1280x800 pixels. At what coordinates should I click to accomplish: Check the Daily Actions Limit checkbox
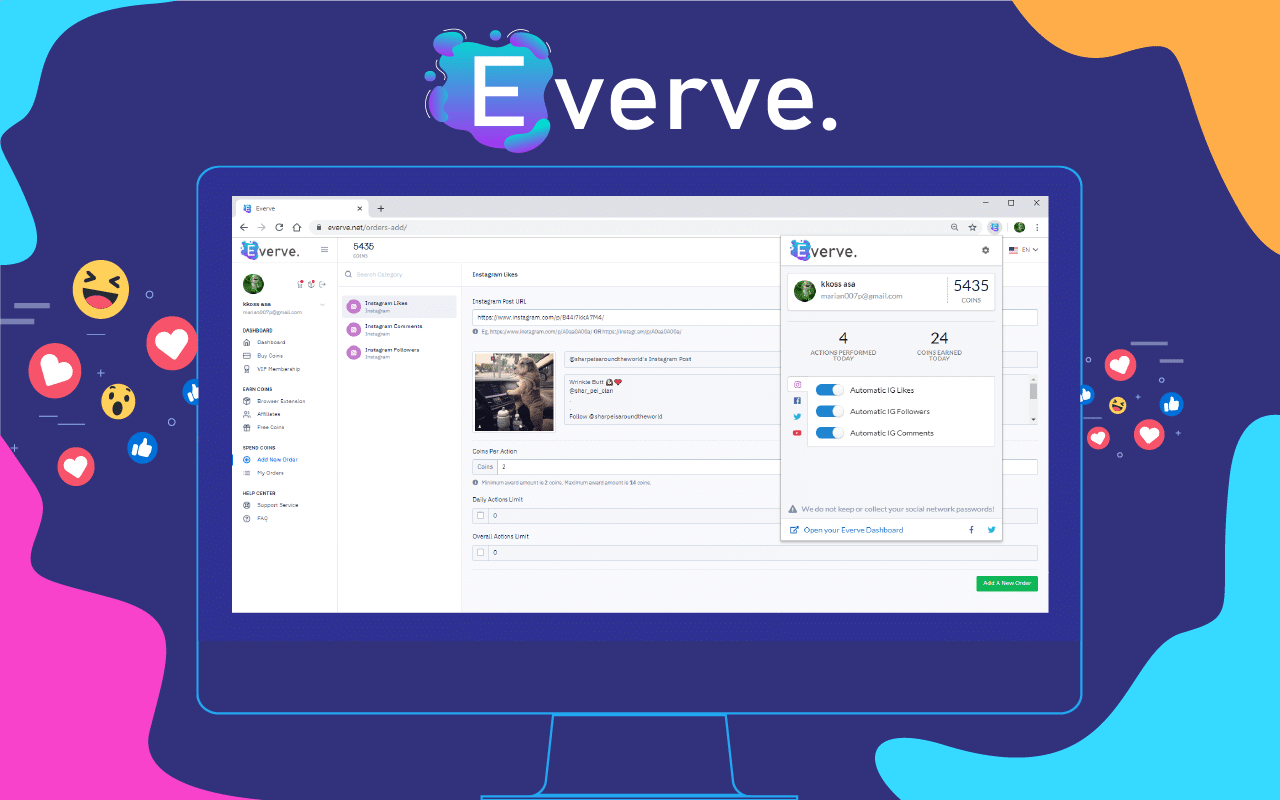[480, 516]
